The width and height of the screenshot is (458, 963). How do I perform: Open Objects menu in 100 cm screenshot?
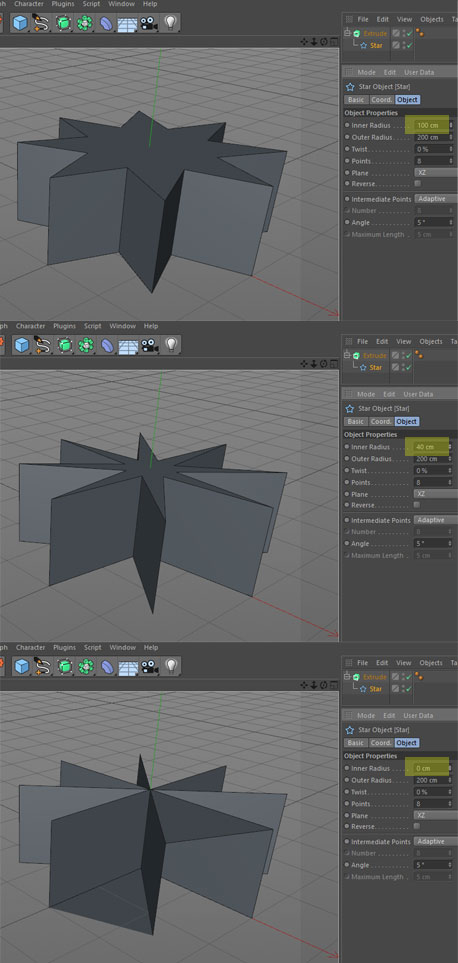(x=432, y=19)
